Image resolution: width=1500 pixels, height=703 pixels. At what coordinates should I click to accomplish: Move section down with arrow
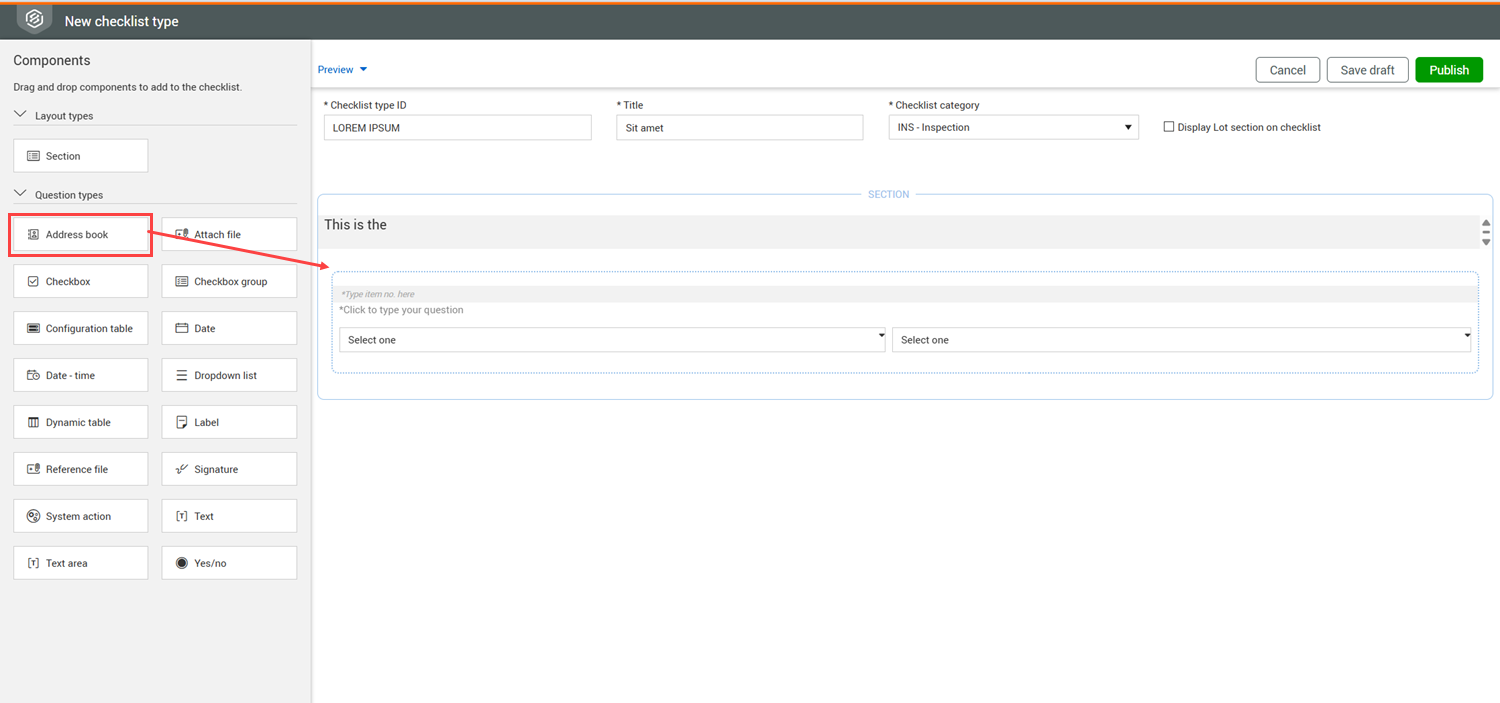(x=1486, y=242)
